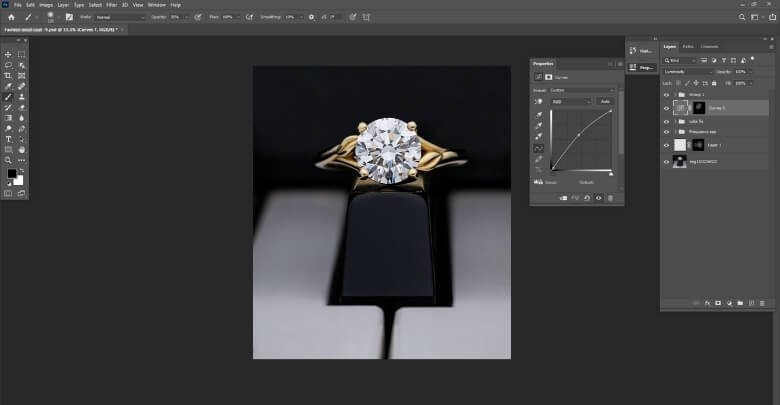Screen dimensions: 780x405
Task: Select the Clone Stamp tool
Action: point(21,97)
